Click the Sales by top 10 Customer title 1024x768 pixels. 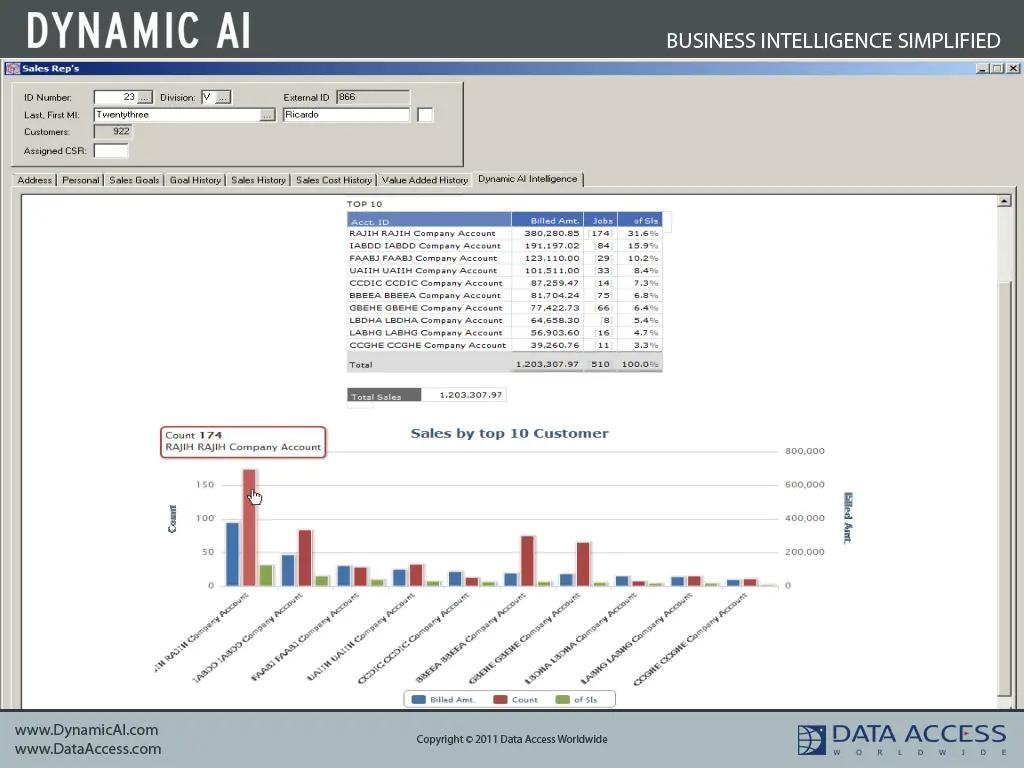pos(509,433)
